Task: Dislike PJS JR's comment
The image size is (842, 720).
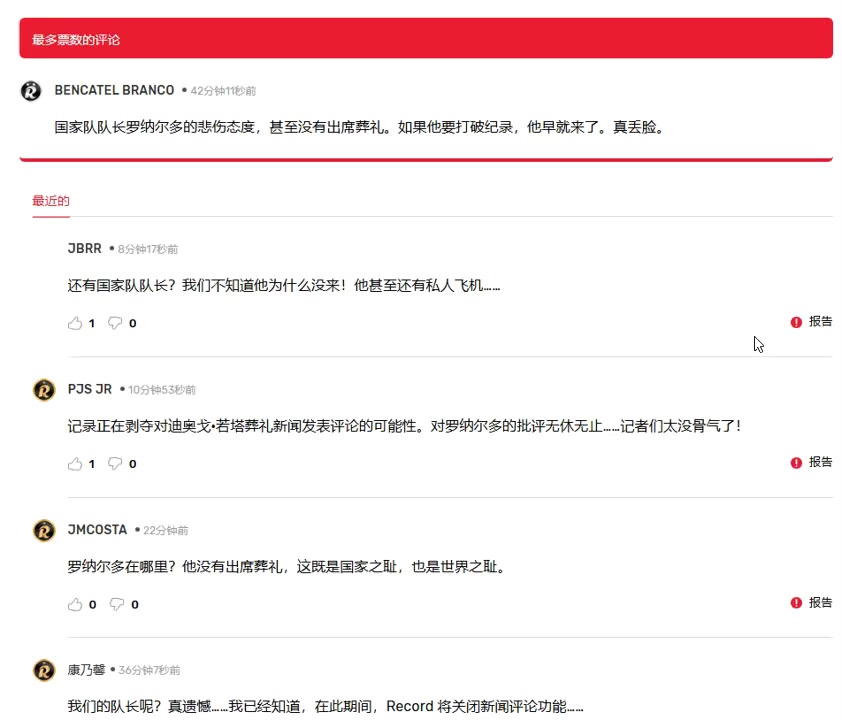Action: pos(113,463)
